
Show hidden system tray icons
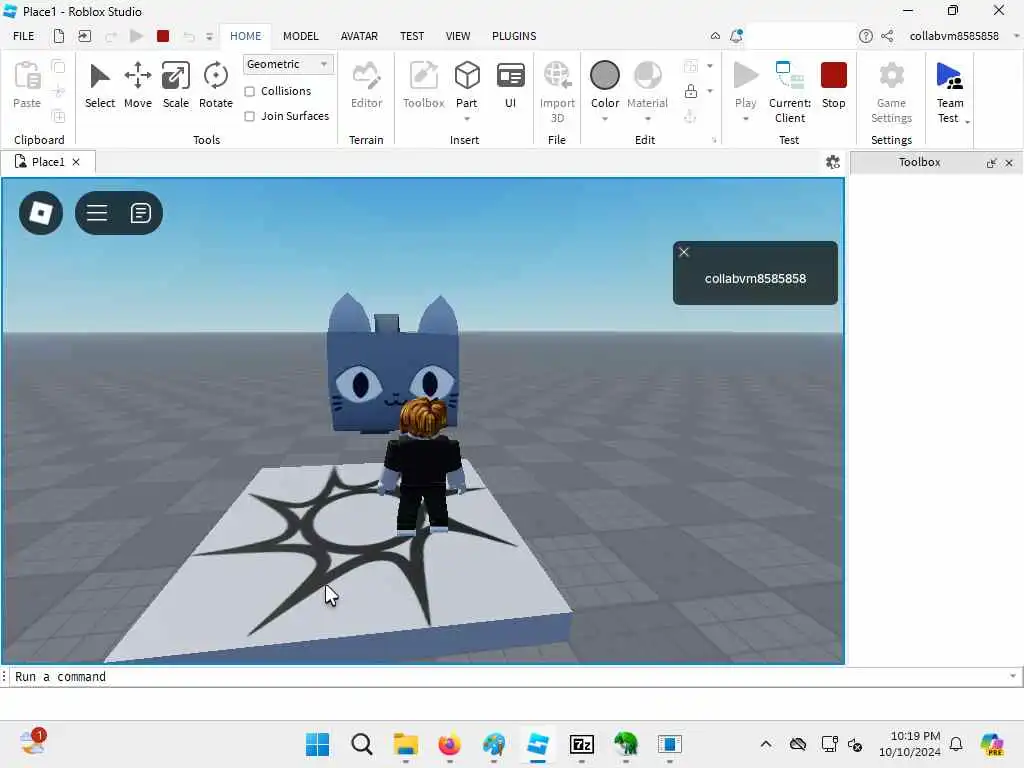pyautogui.click(x=766, y=744)
